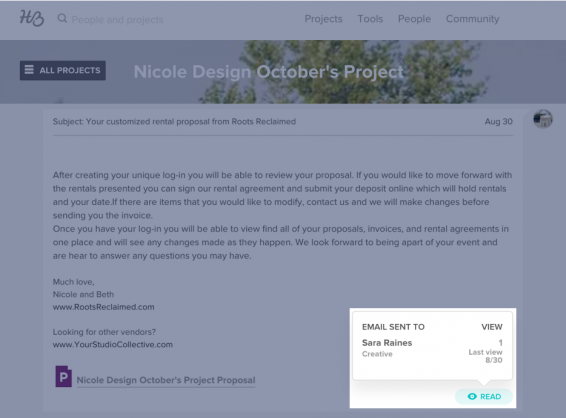Click the READ status button
Viewport: 566px width, 418px height.
(x=484, y=396)
